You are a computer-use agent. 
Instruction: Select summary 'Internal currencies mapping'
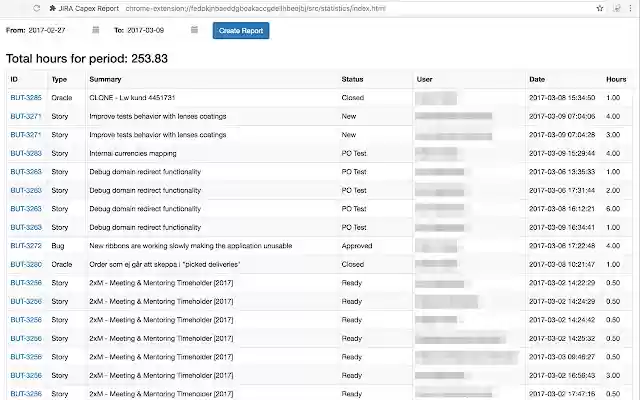(x=133, y=153)
